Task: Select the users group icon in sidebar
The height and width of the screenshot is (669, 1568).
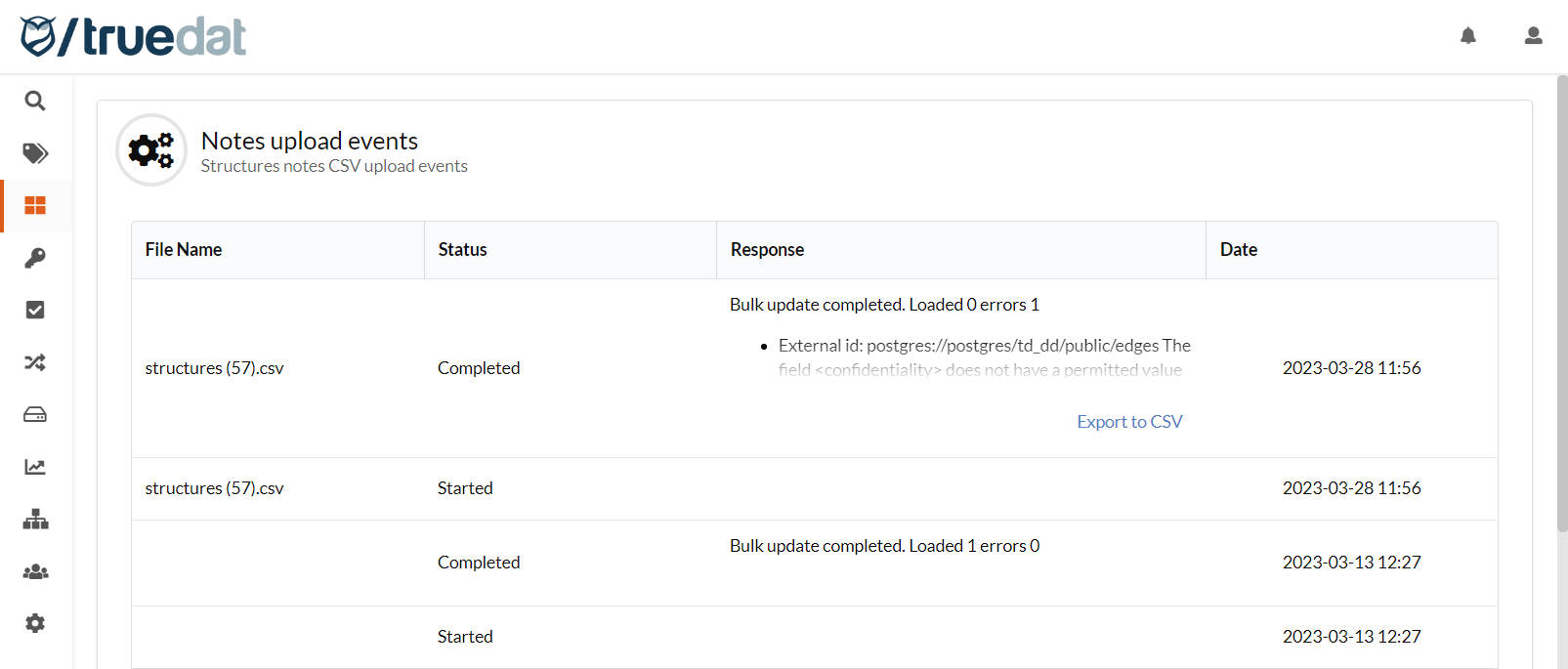Action: (x=35, y=571)
